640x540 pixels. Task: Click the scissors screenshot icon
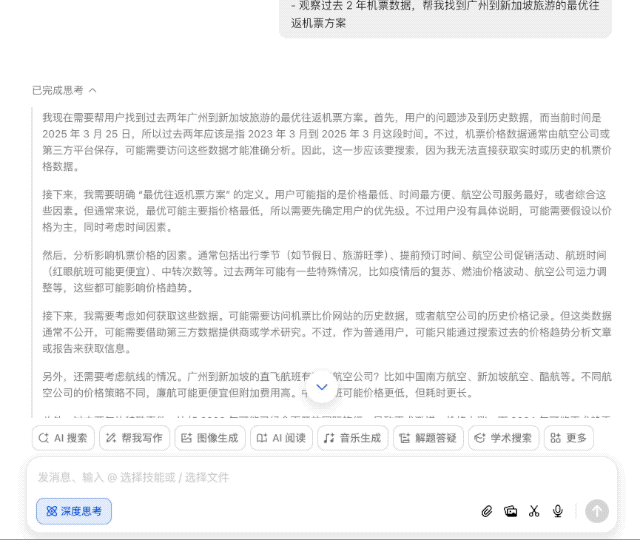point(534,511)
